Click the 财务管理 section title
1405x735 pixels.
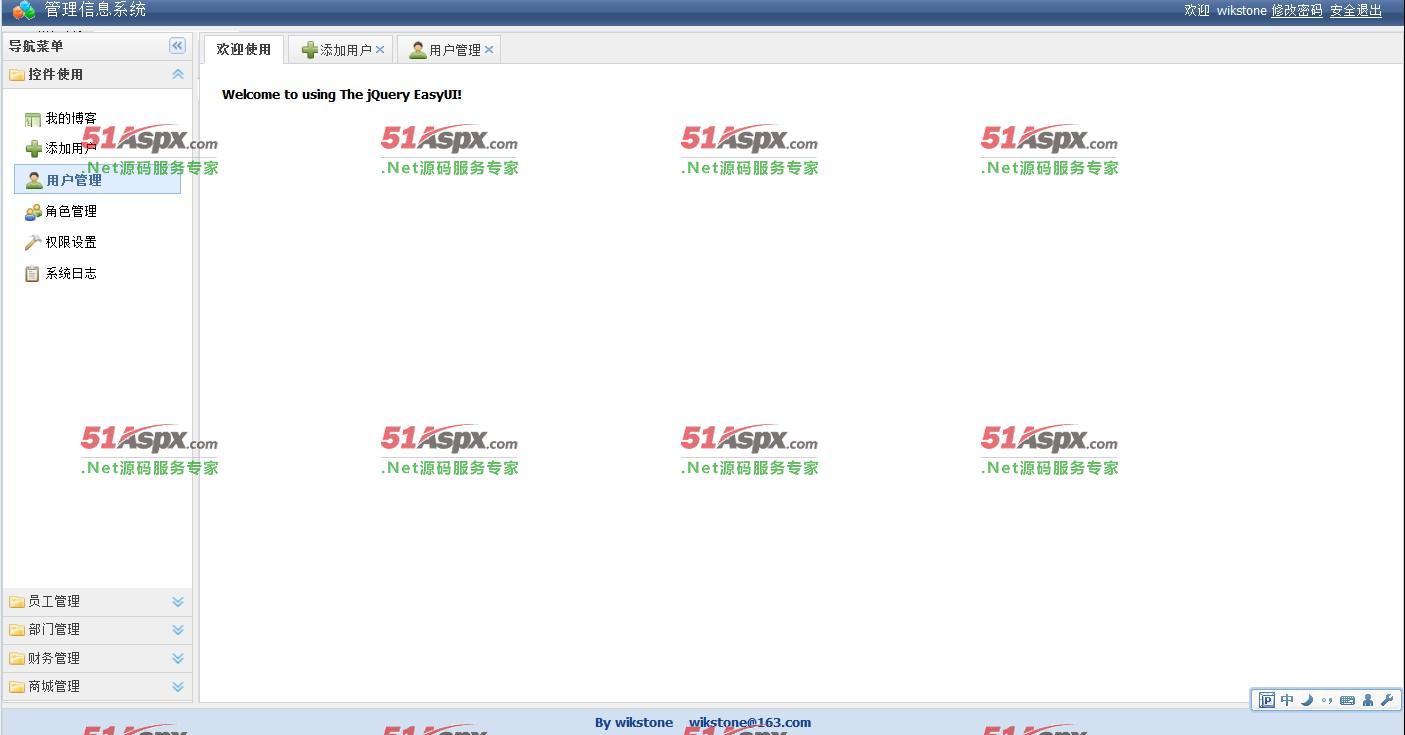[54, 659]
